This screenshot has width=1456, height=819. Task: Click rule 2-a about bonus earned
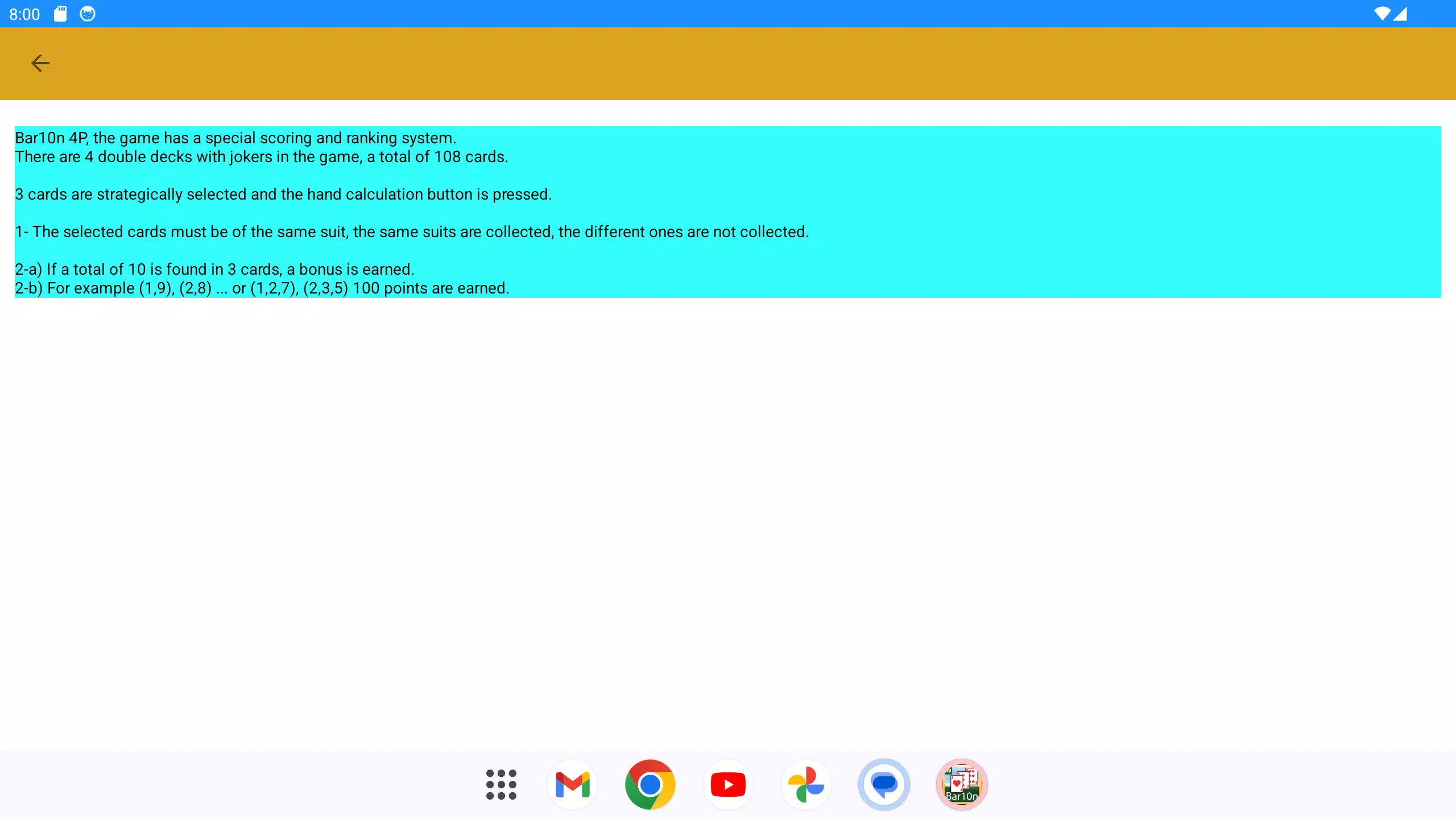tap(214, 270)
